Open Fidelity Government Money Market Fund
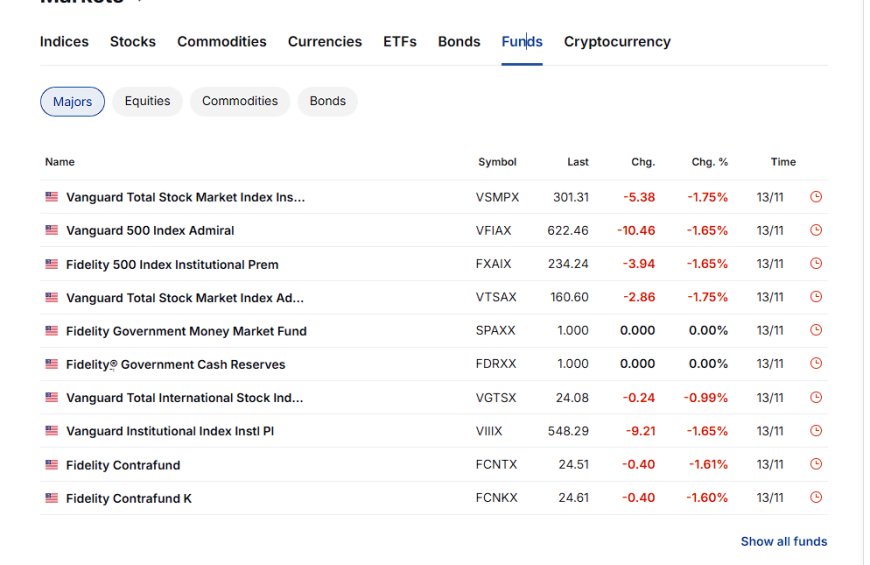Screen dimensions: 870x565 click(x=186, y=331)
